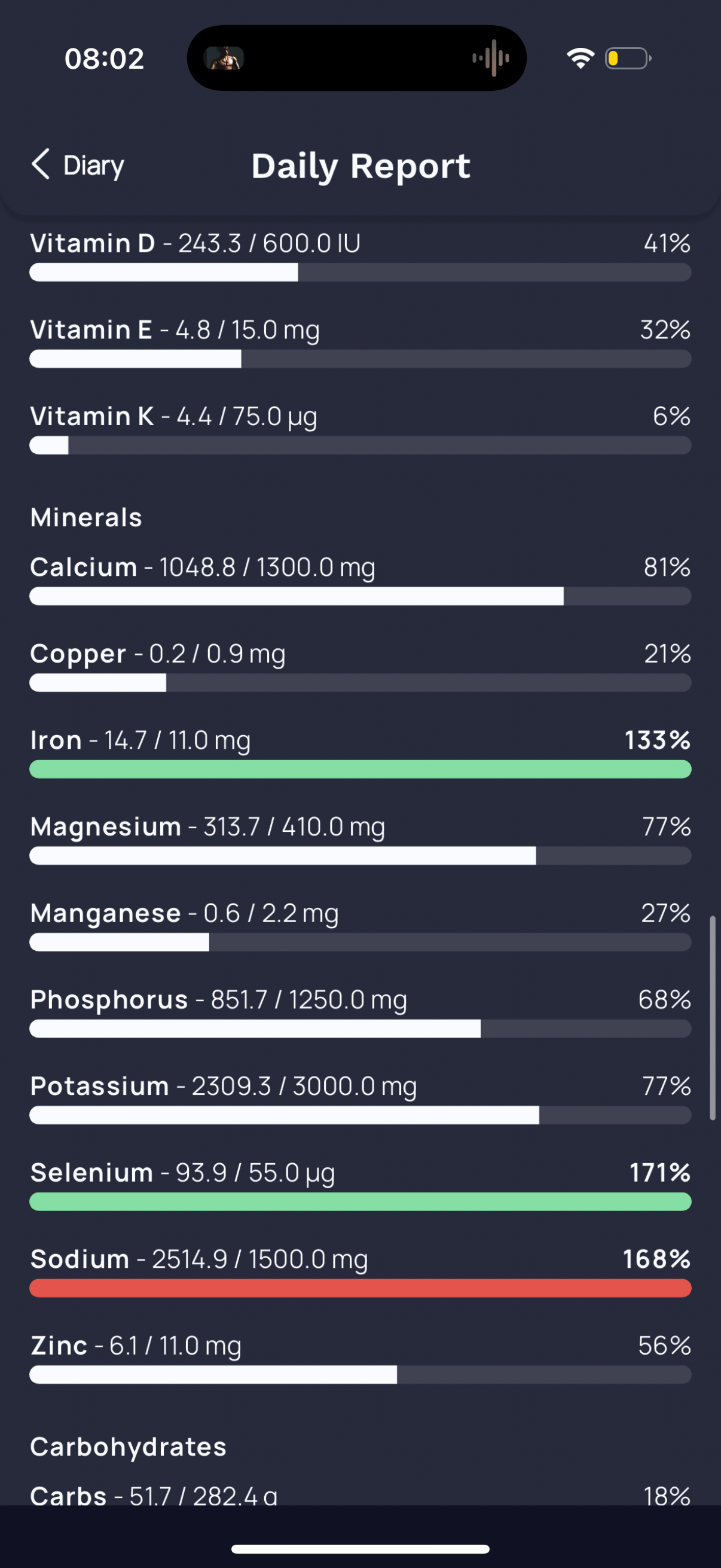
Task: Tap the Minerals section header
Action: pyautogui.click(x=85, y=517)
